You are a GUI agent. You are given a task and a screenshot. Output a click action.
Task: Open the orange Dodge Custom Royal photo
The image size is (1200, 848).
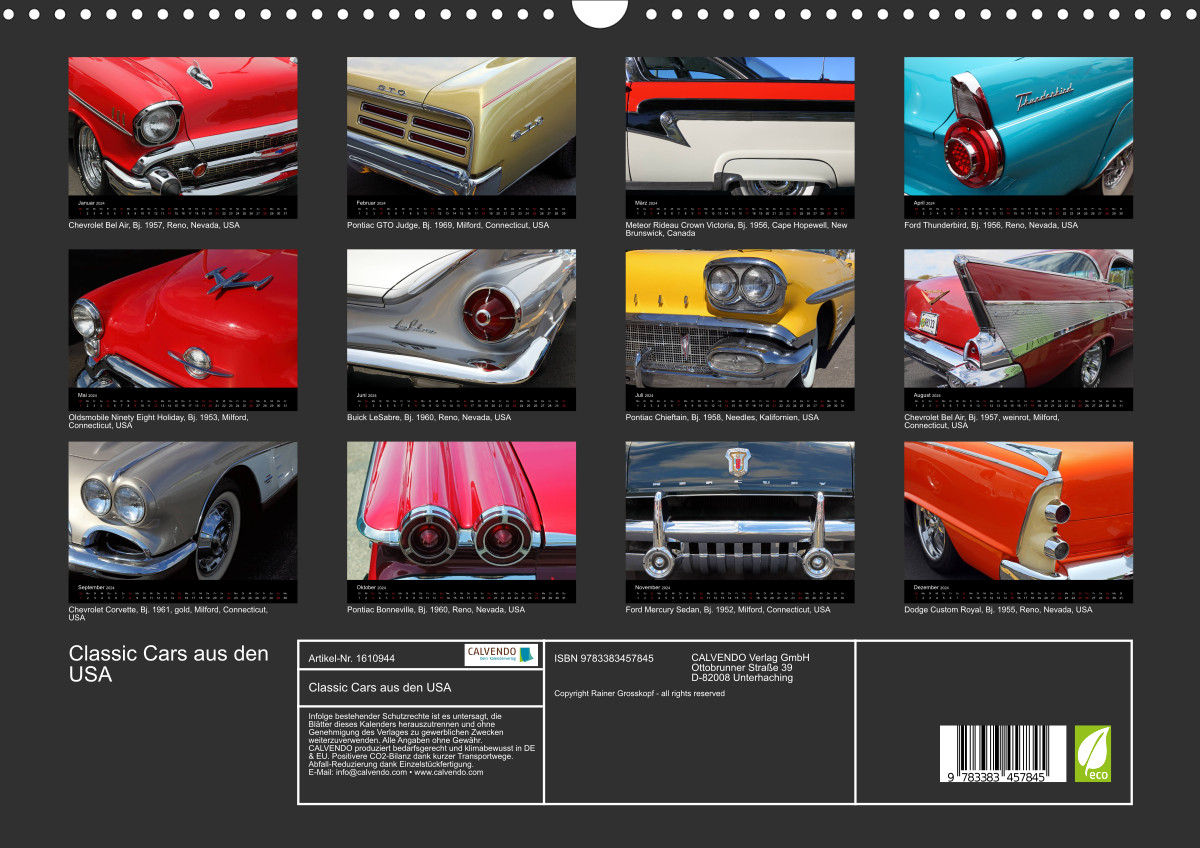pos(1018,511)
